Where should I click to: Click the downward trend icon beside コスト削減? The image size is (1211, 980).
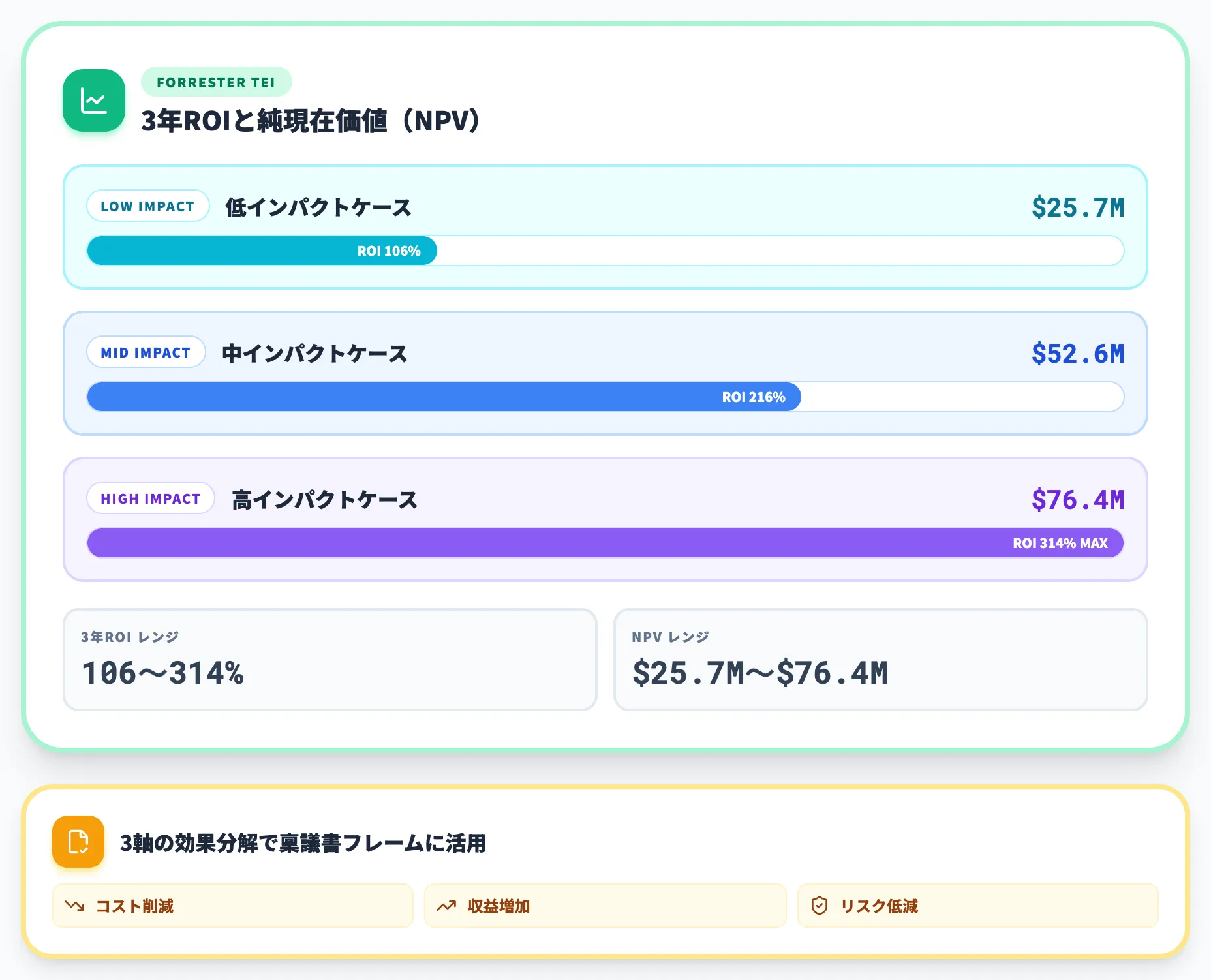[x=75, y=906]
